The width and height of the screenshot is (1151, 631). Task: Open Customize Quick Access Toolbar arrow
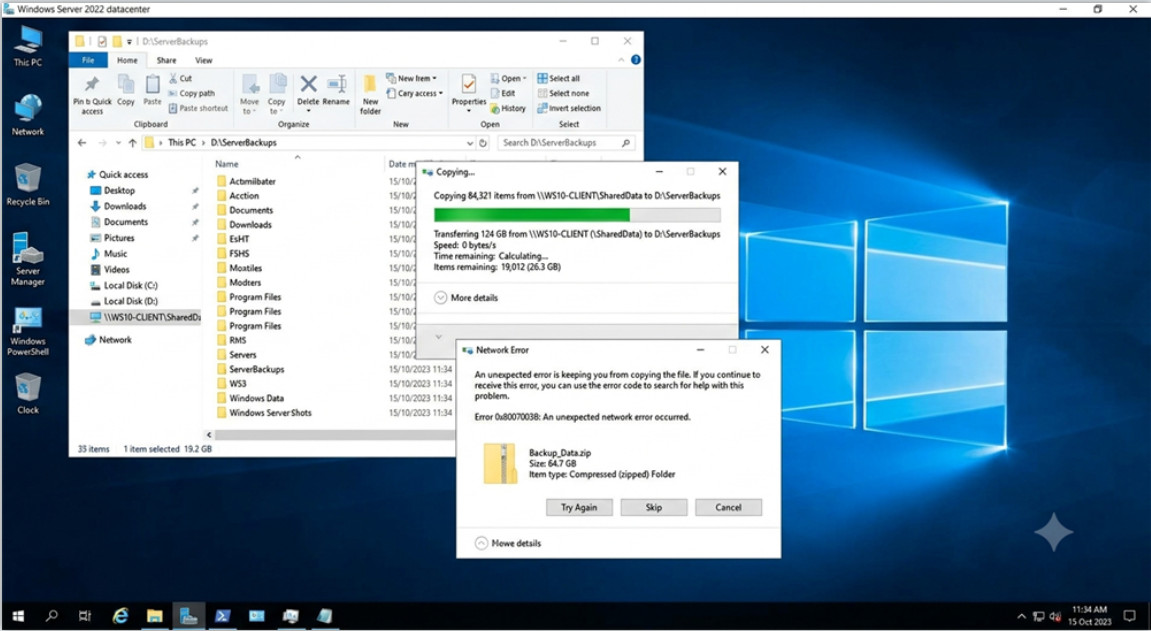click(129, 42)
